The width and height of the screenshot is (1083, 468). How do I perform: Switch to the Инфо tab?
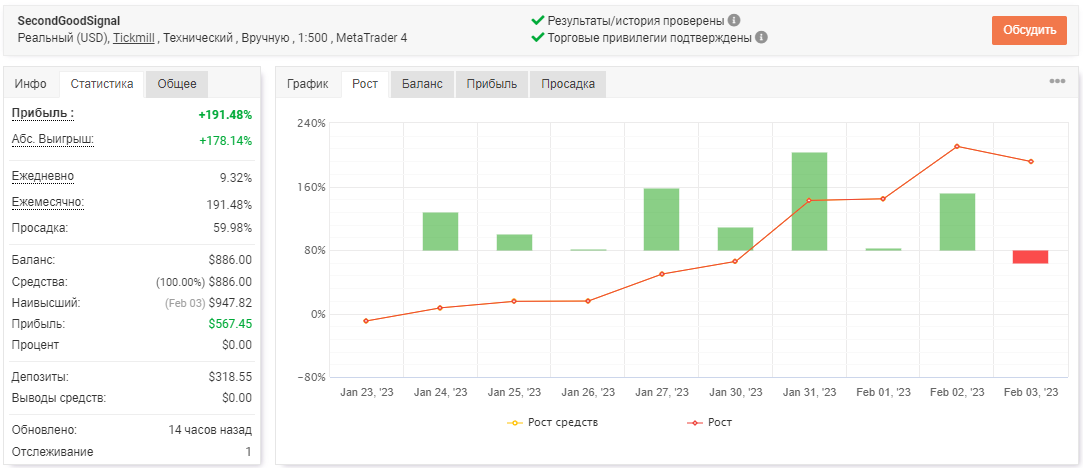pyautogui.click(x=31, y=84)
